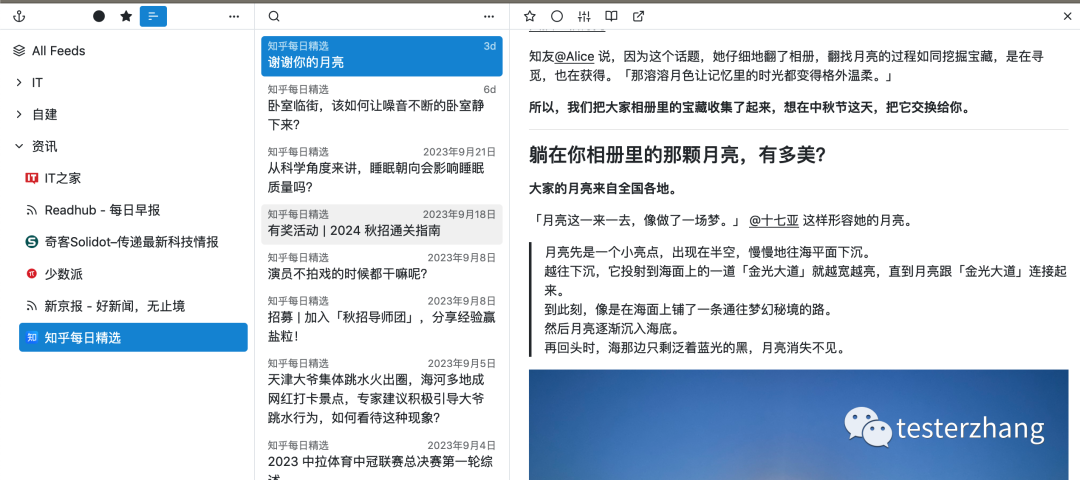1080x480 pixels.
Task: Follow the @十七亚 user link
Action: tap(773, 221)
